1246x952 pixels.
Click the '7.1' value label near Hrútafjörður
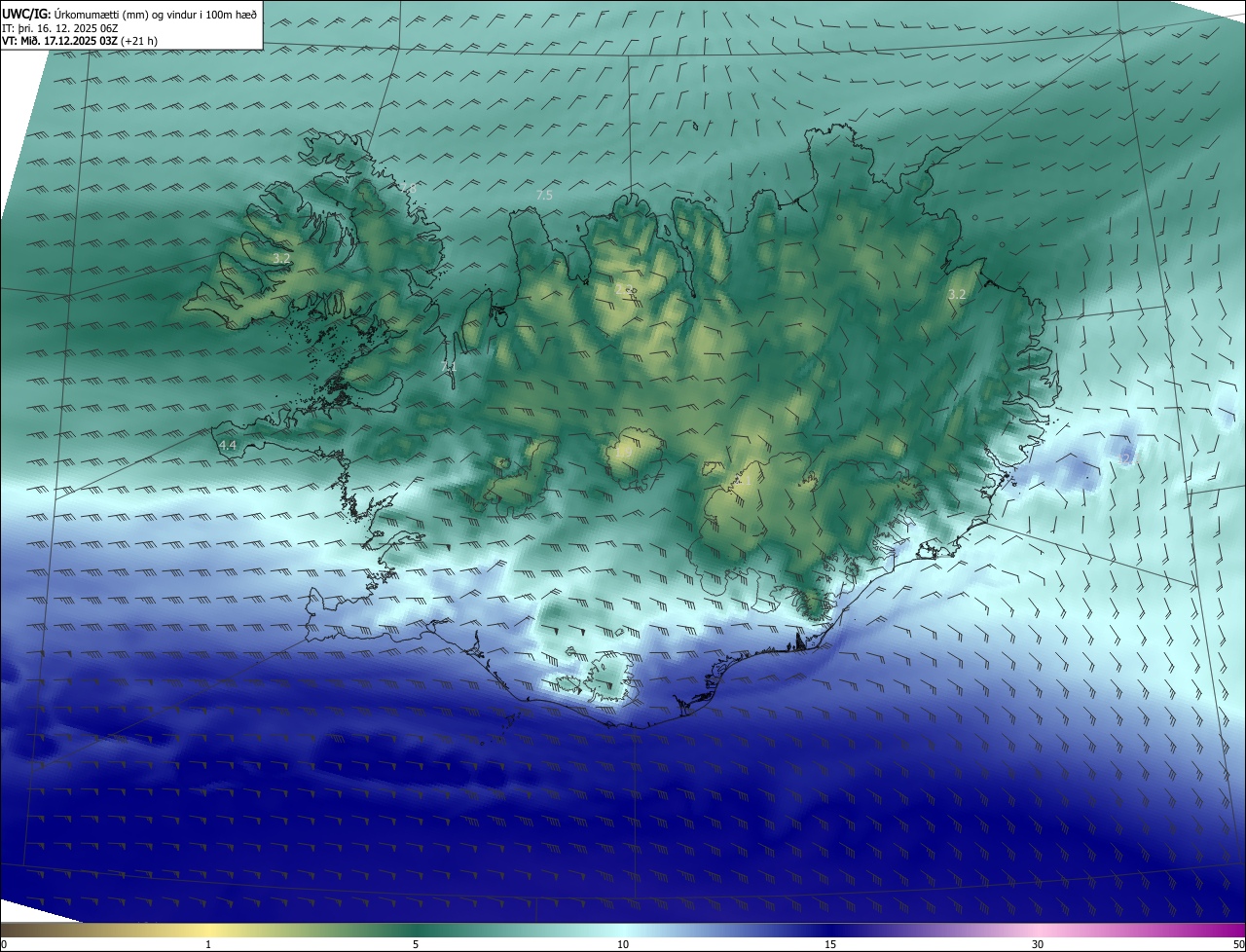pyautogui.click(x=449, y=367)
